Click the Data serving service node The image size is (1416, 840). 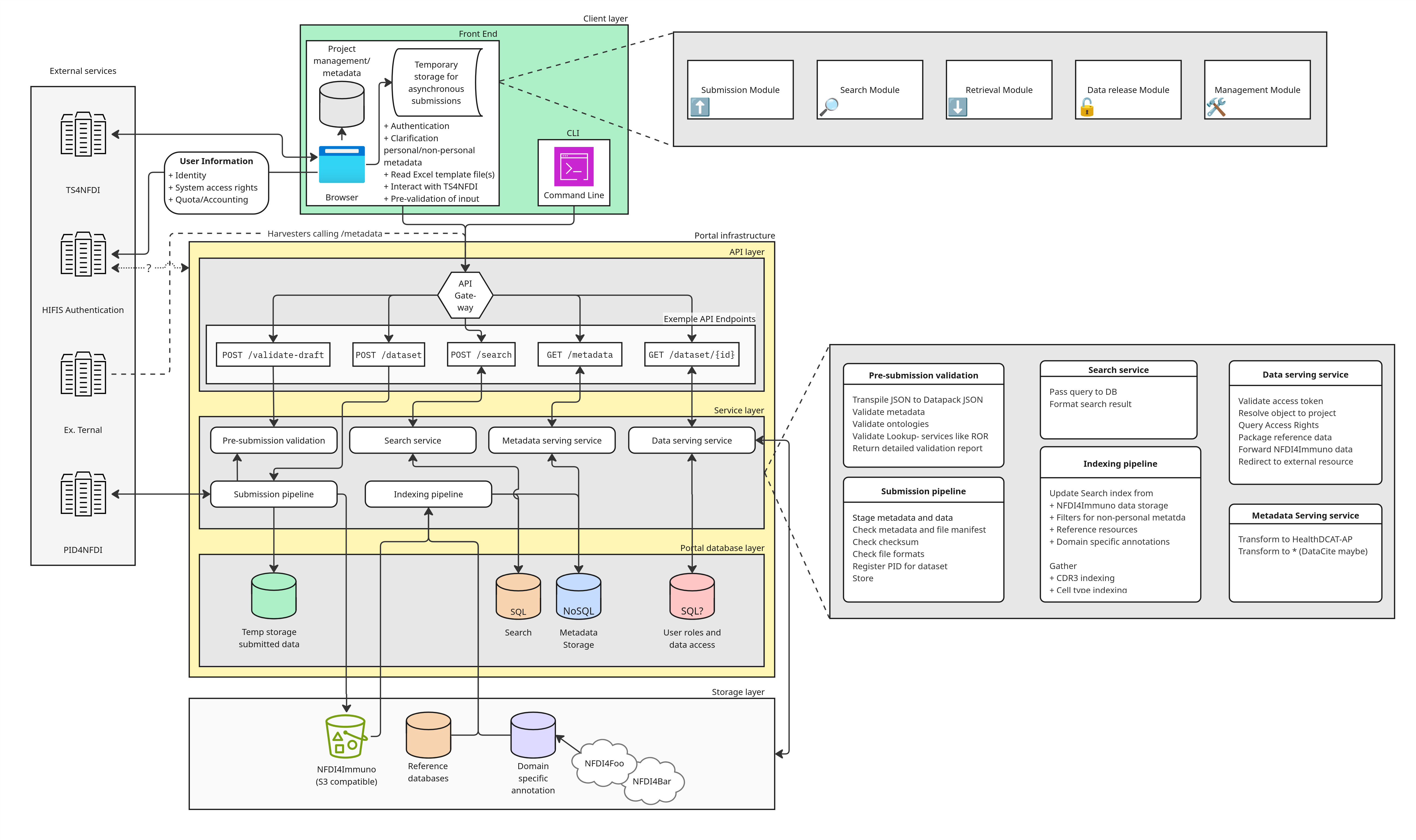691,440
